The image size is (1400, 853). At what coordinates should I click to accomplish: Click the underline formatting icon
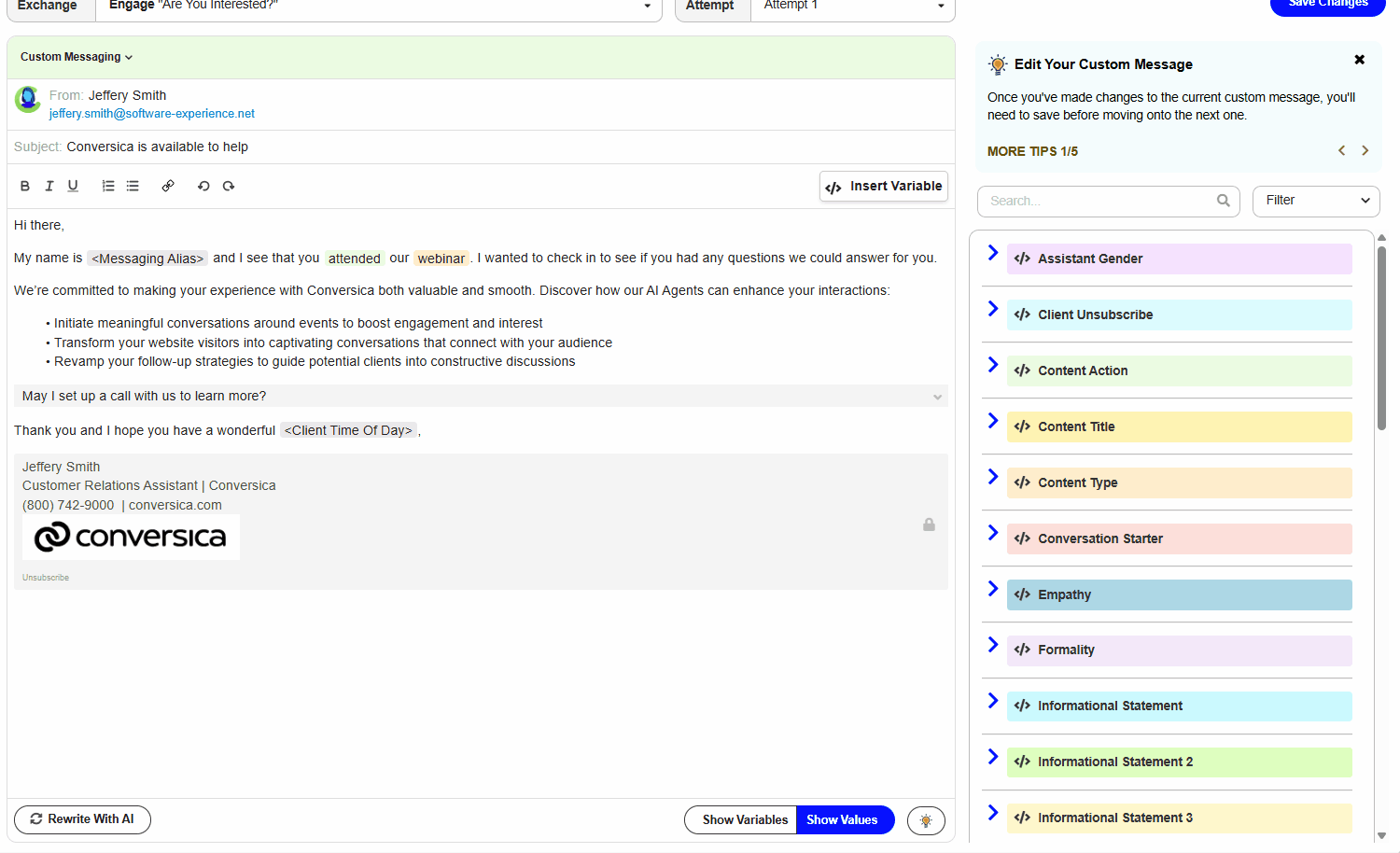[73, 187]
